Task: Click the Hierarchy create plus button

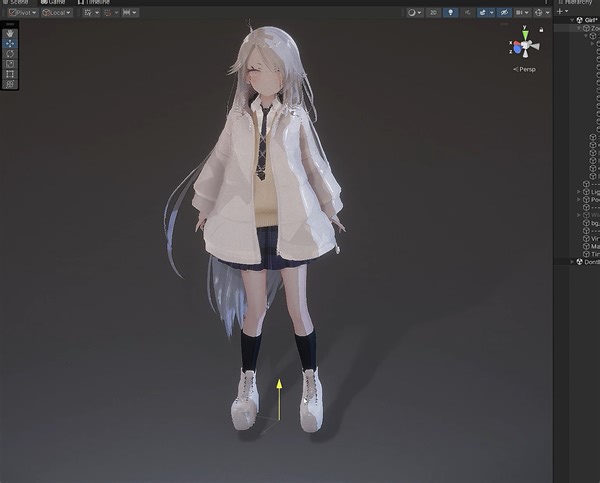Action: pos(560,11)
